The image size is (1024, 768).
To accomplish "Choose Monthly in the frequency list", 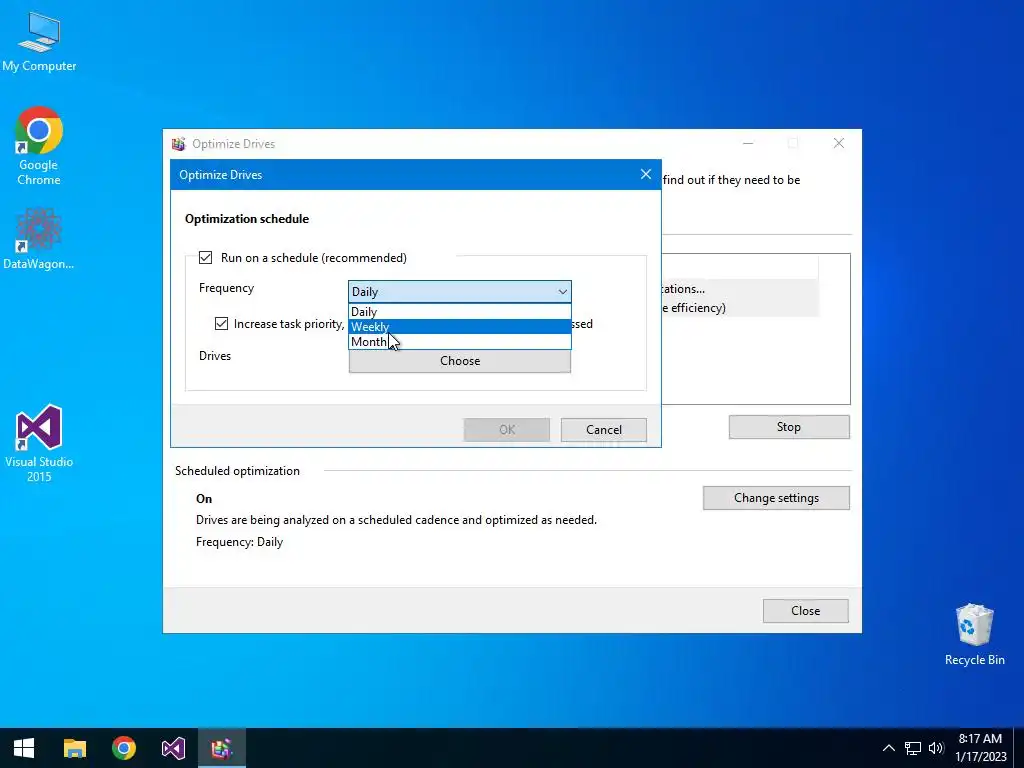I will (x=460, y=342).
